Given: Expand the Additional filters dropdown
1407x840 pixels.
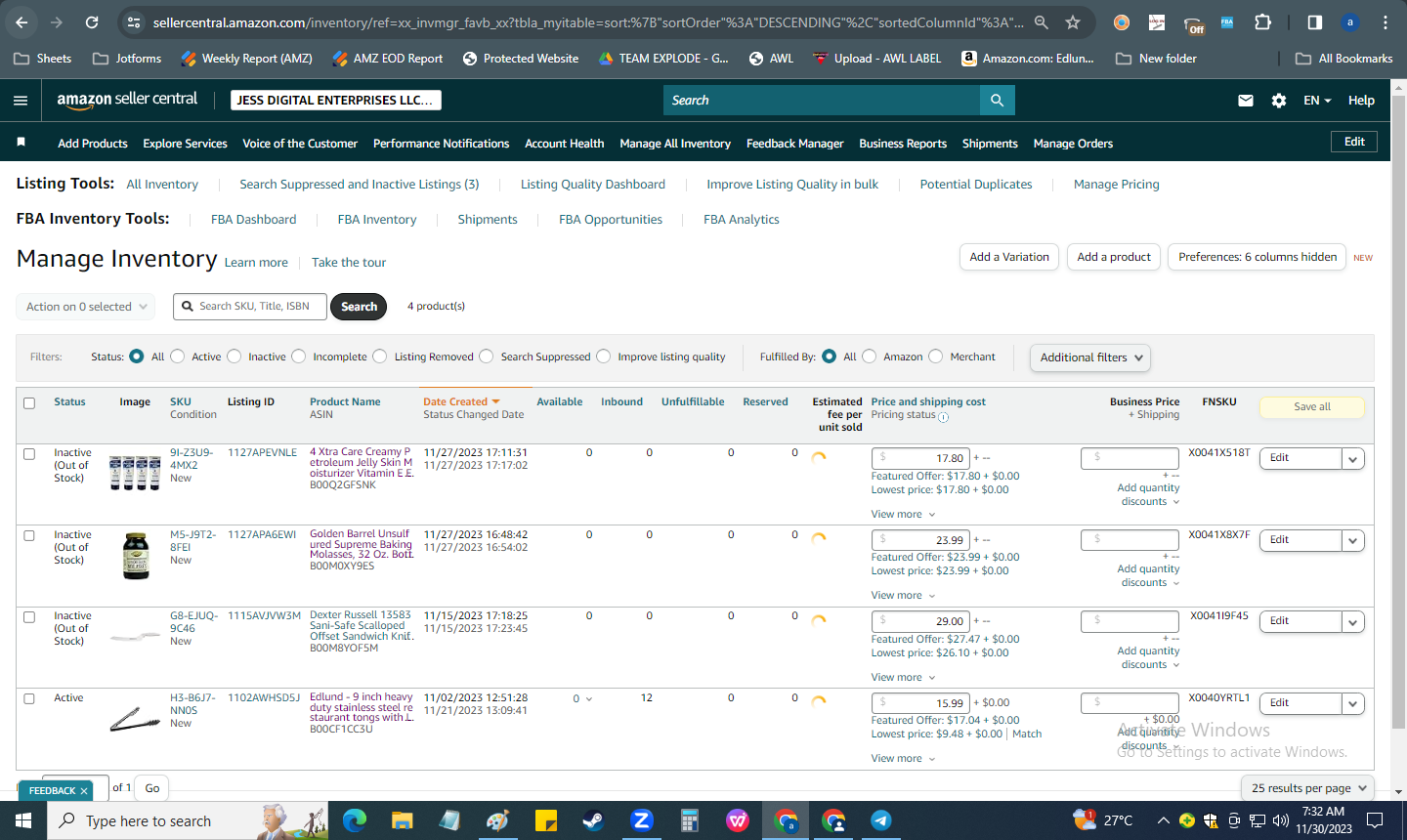Looking at the screenshot, I should (1090, 357).
